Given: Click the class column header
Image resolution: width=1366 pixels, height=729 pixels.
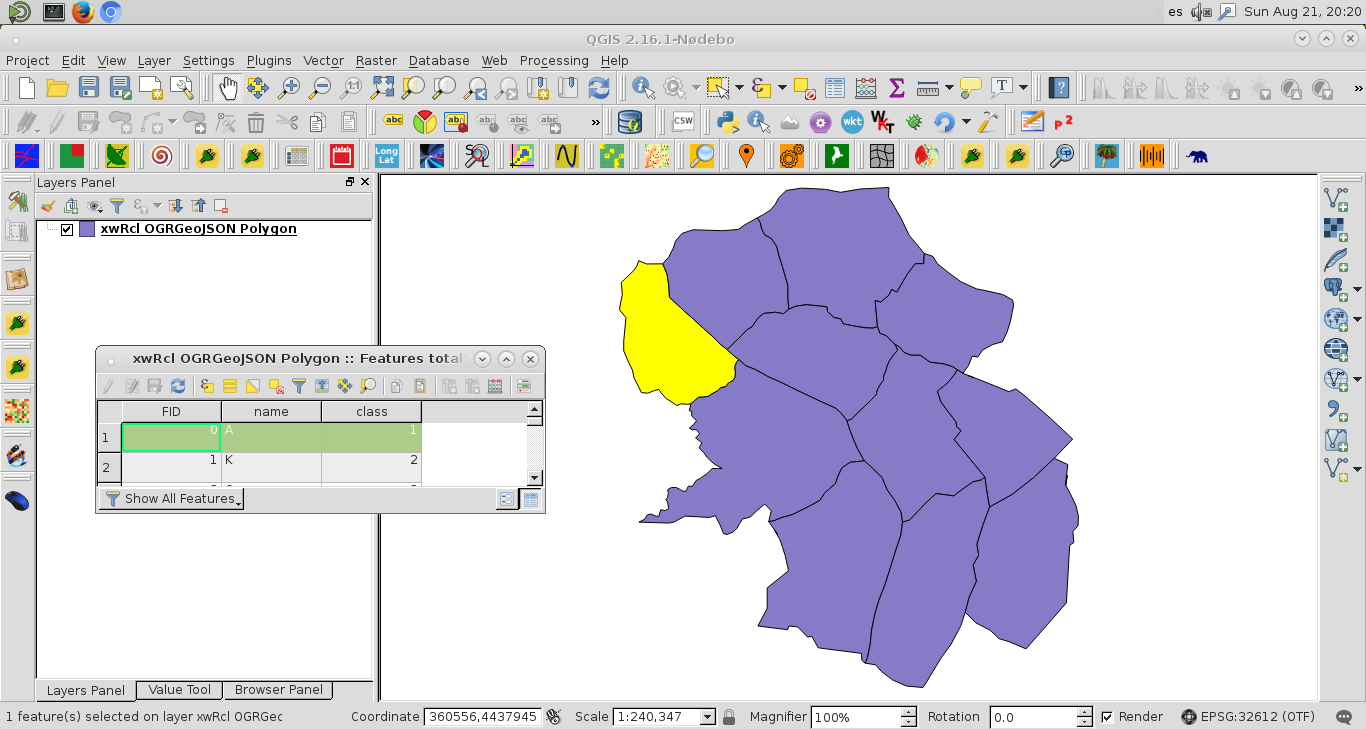Looking at the screenshot, I should click(371, 412).
